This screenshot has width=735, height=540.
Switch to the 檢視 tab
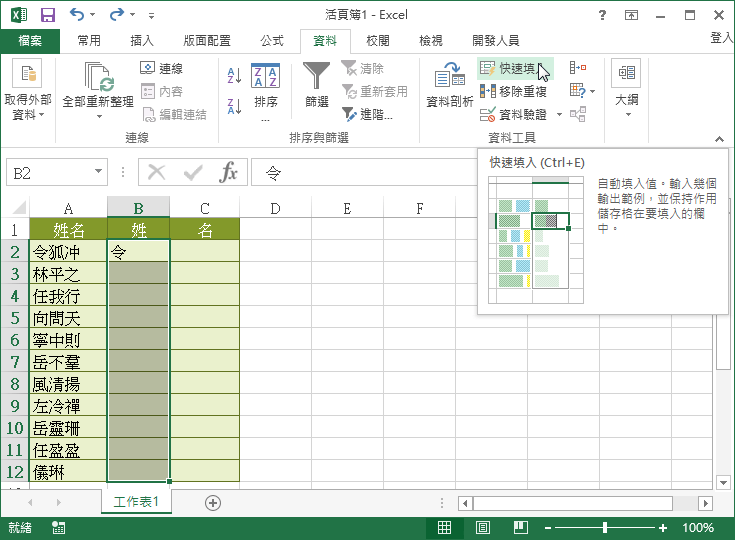(x=431, y=41)
